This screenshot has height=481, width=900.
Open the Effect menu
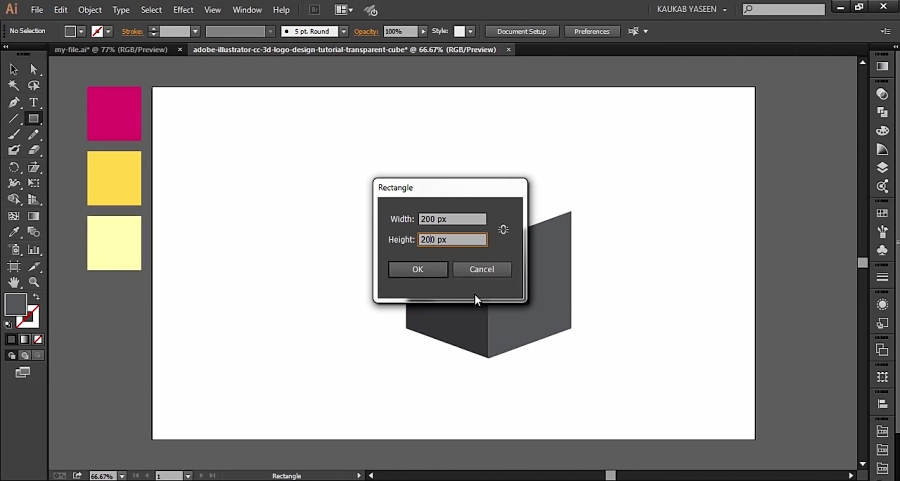coord(184,10)
